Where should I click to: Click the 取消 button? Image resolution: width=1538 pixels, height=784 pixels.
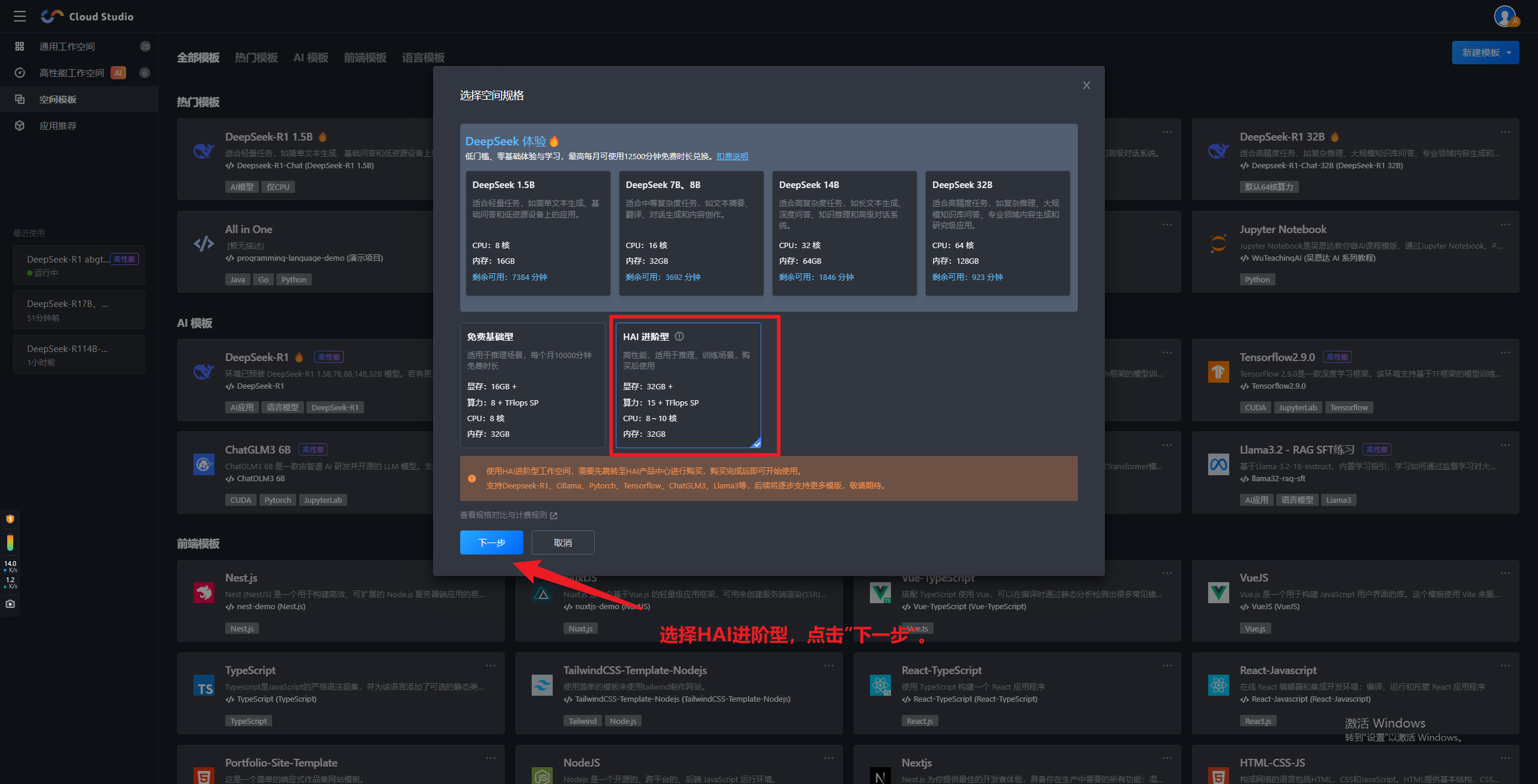[x=563, y=542]
